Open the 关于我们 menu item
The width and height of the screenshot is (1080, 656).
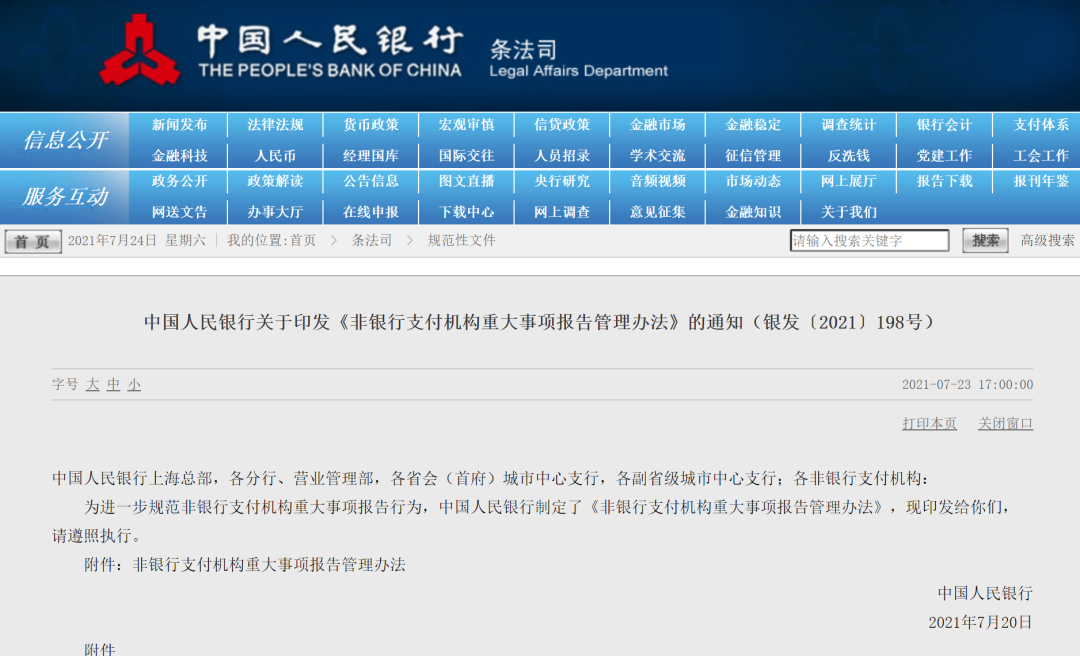(x=849, y=212)
